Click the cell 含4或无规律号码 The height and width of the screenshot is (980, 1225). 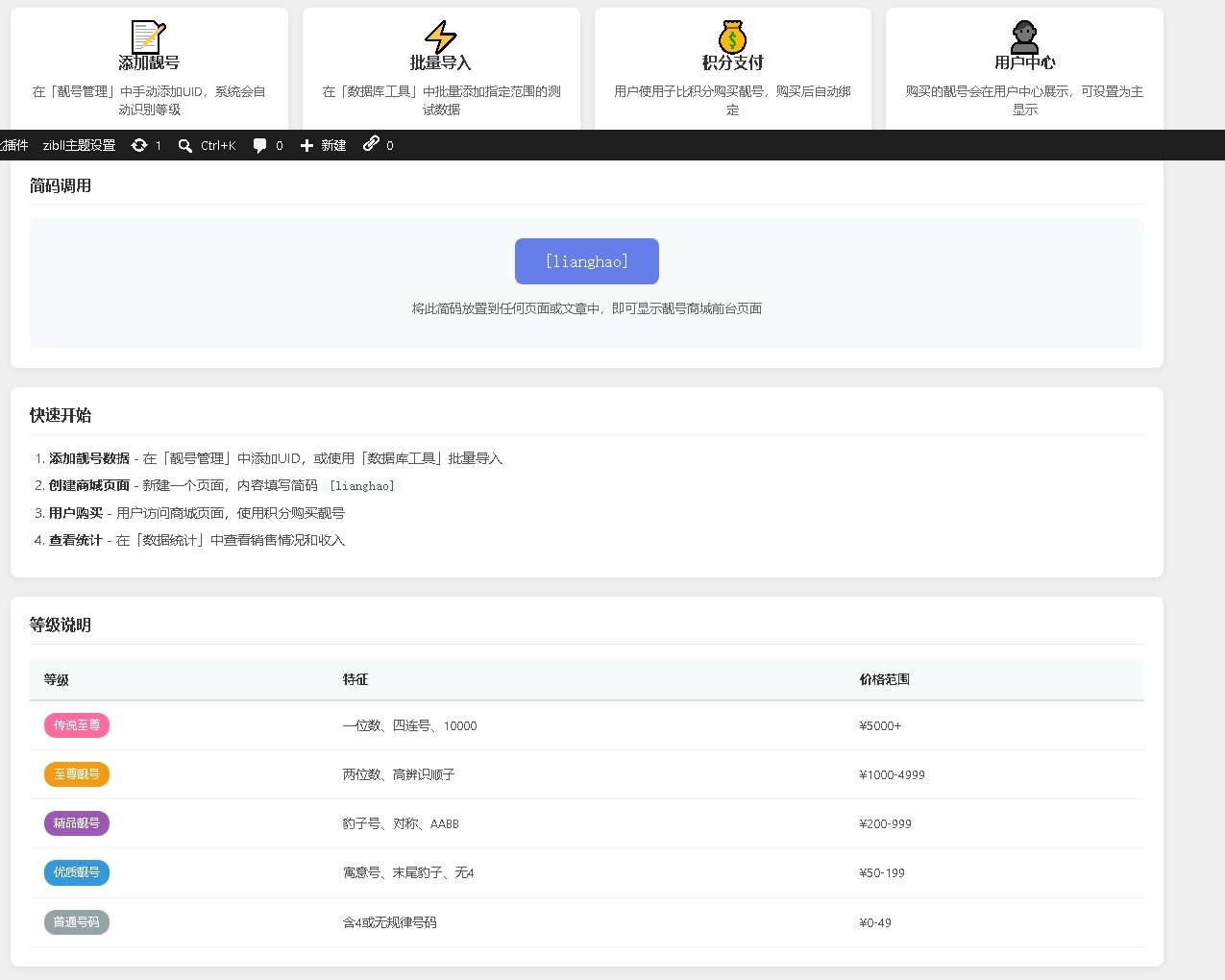[x=390, y=922]
